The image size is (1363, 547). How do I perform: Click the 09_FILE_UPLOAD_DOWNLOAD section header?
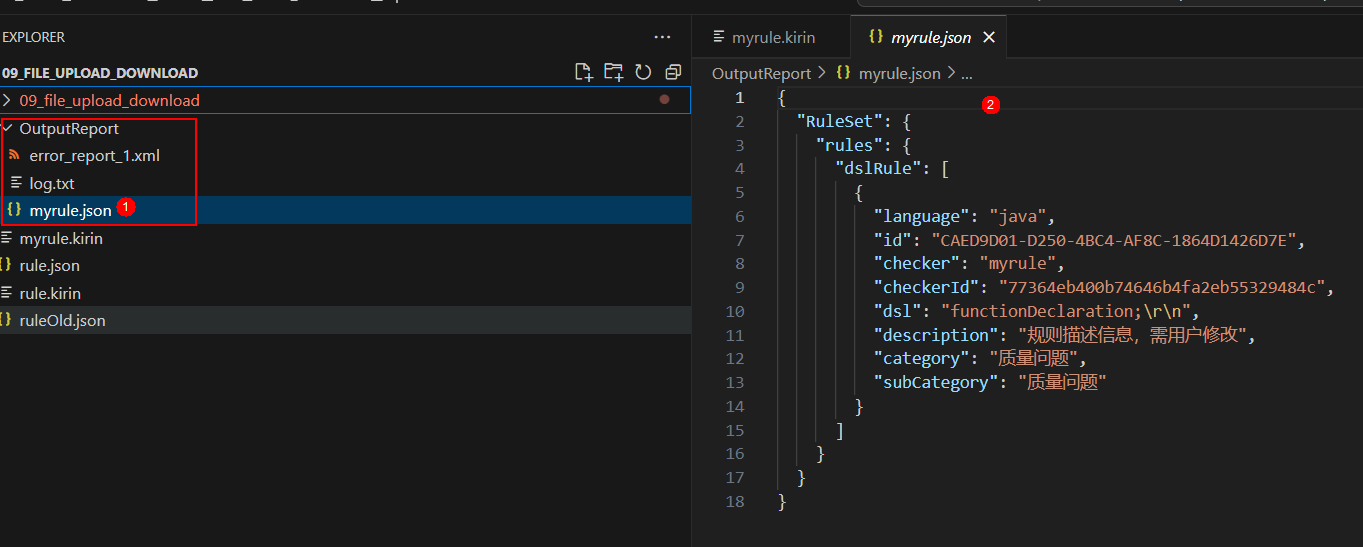(x=100, y=73)
